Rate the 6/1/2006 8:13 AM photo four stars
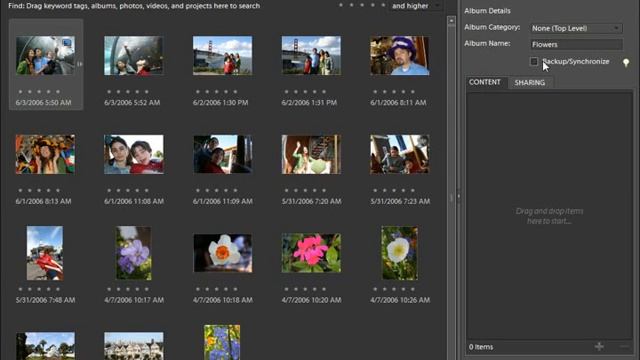The width and height of the screenshot is (640, 360). [x=49, y=190]
